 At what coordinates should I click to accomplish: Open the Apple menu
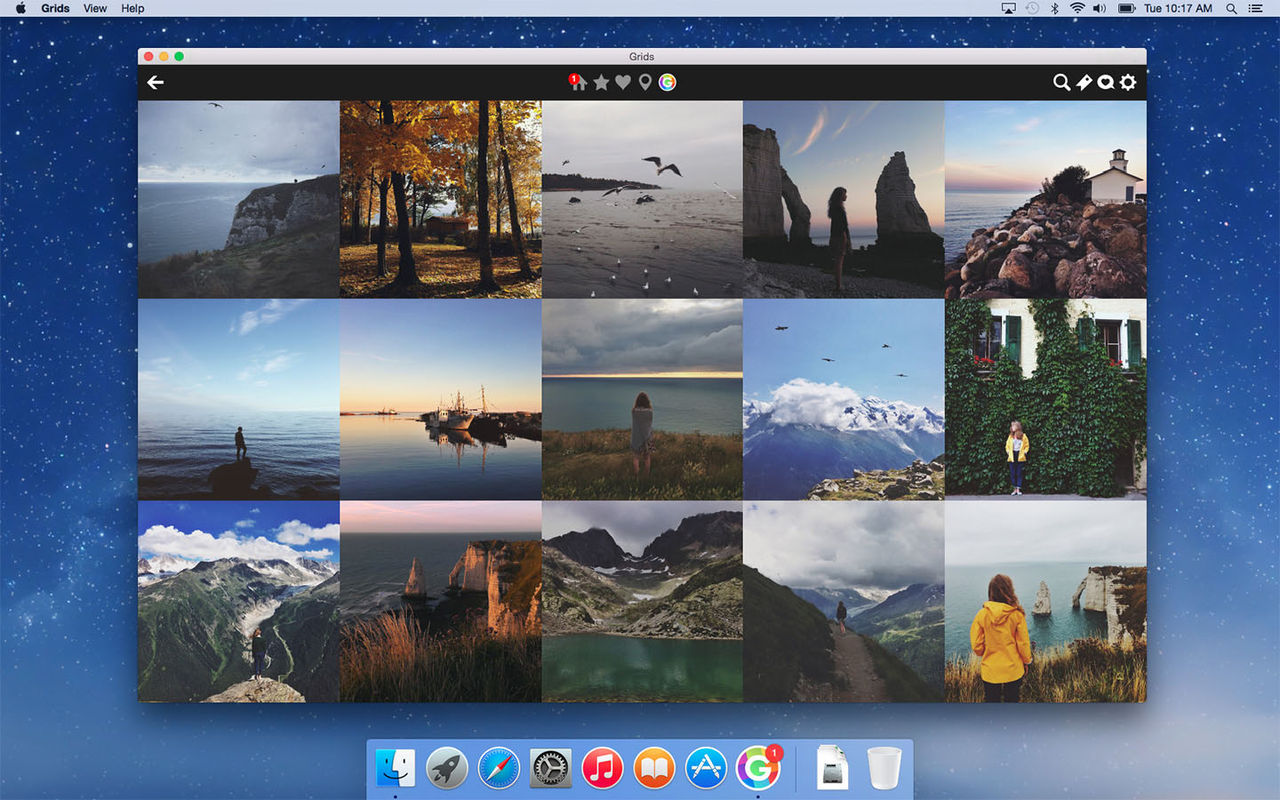20,8
